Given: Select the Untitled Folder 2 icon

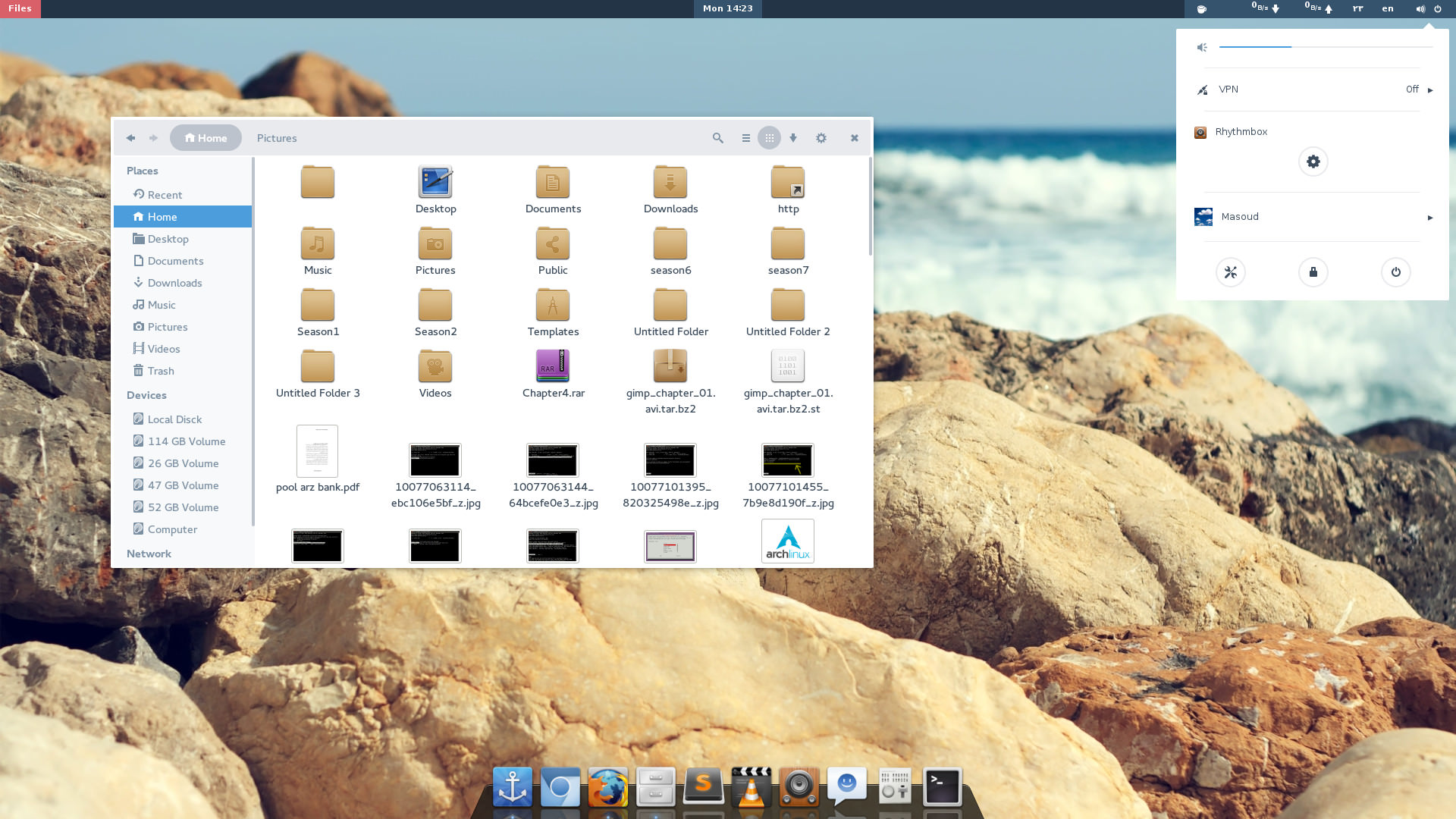Looking at the screenshot, I should click(788, 305).
